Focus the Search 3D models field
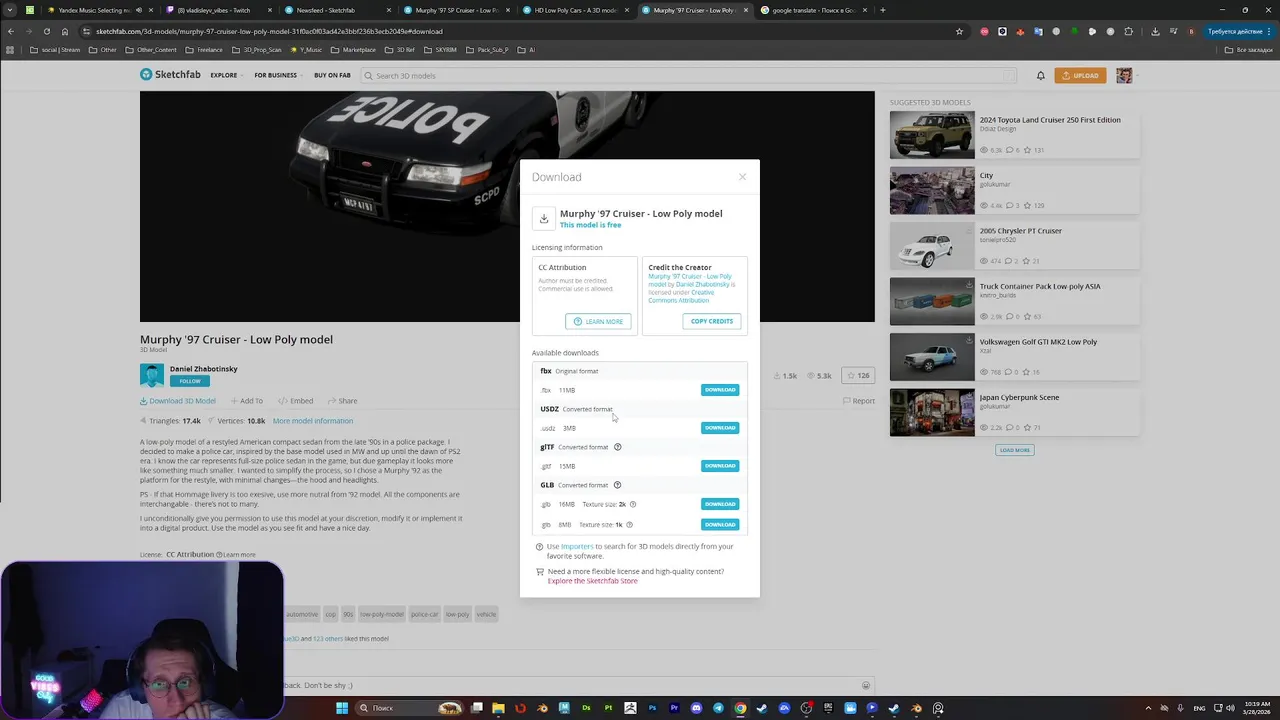Screen dimensions: 1280x720 tap(688, 75)
